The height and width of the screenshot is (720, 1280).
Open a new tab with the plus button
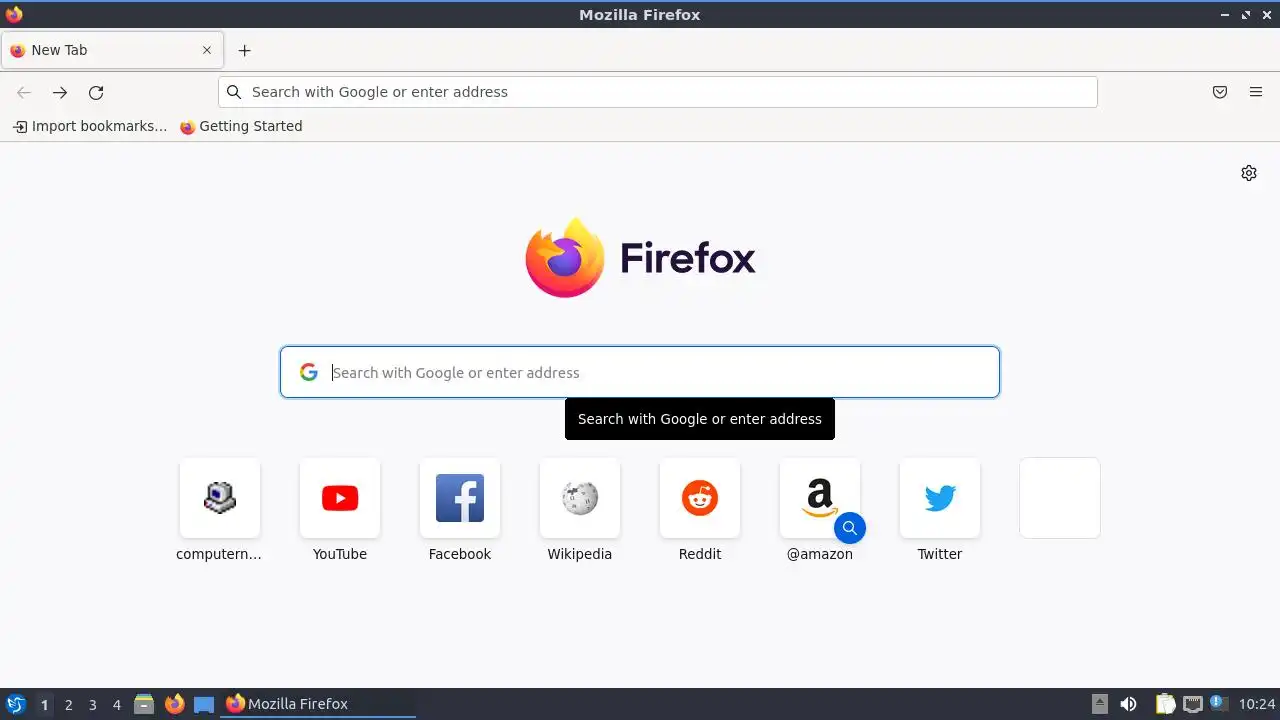[244, 50]
